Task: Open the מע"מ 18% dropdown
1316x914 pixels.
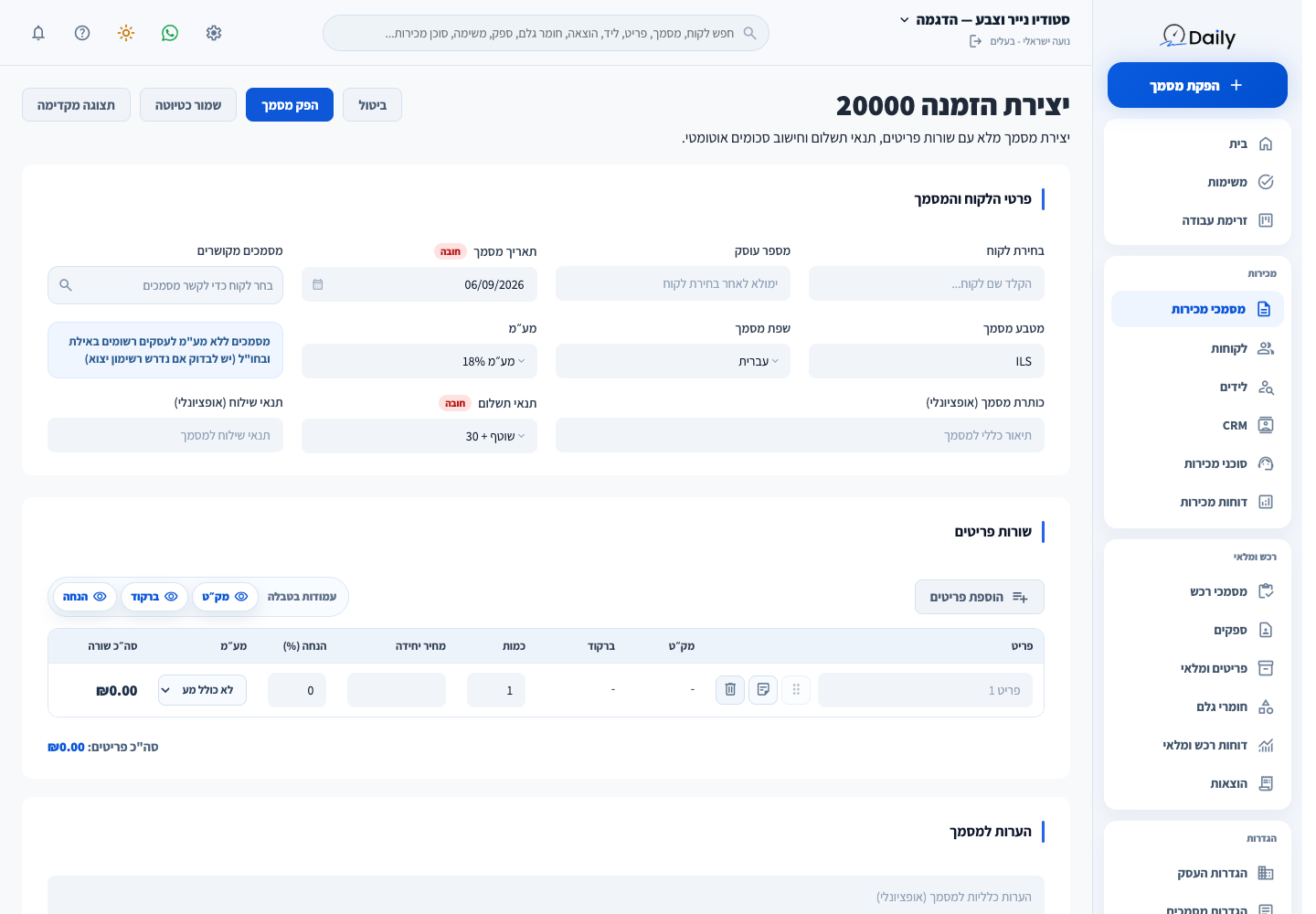Action: tap(419, 361)
